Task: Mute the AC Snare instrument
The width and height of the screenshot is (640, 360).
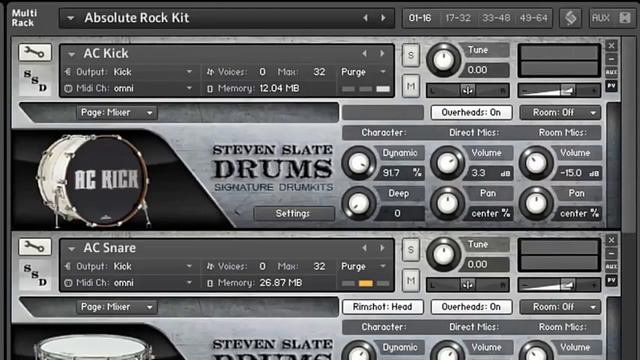Action: (411, 280)
